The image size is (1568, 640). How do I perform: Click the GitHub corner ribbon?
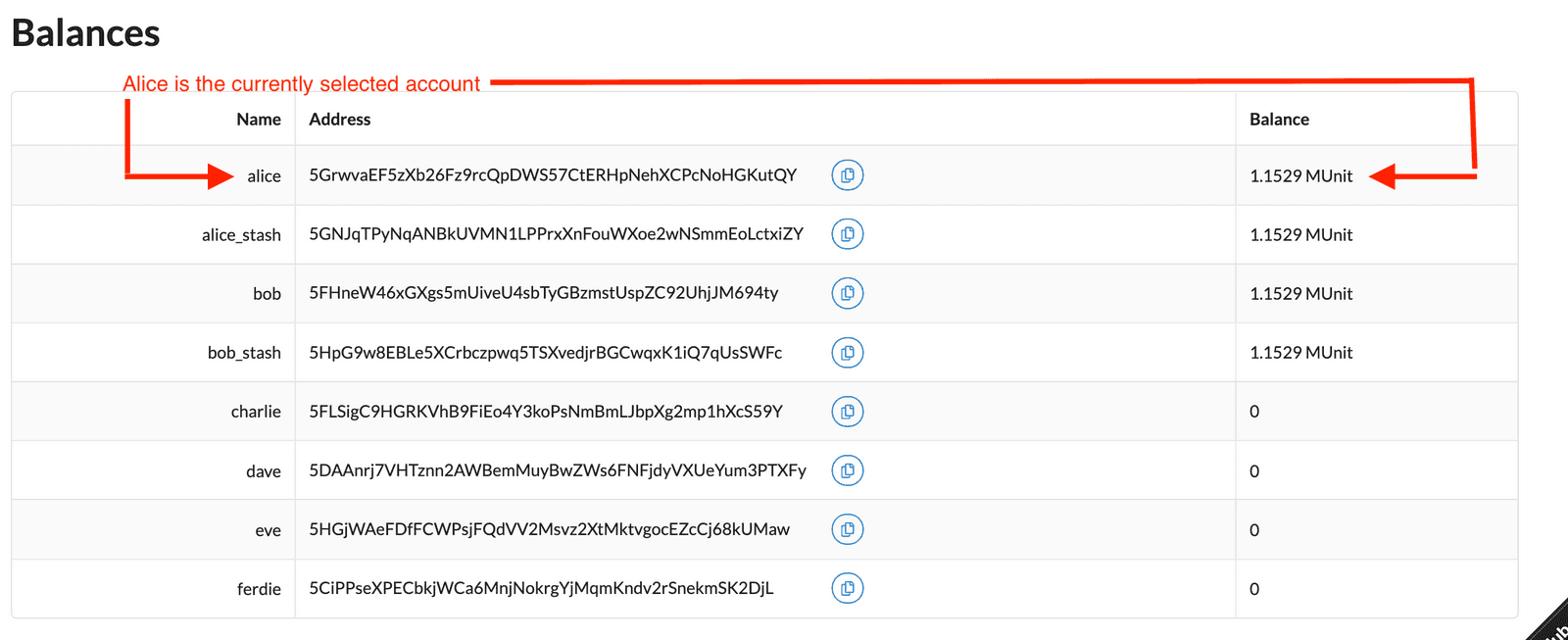(1551, 624)
